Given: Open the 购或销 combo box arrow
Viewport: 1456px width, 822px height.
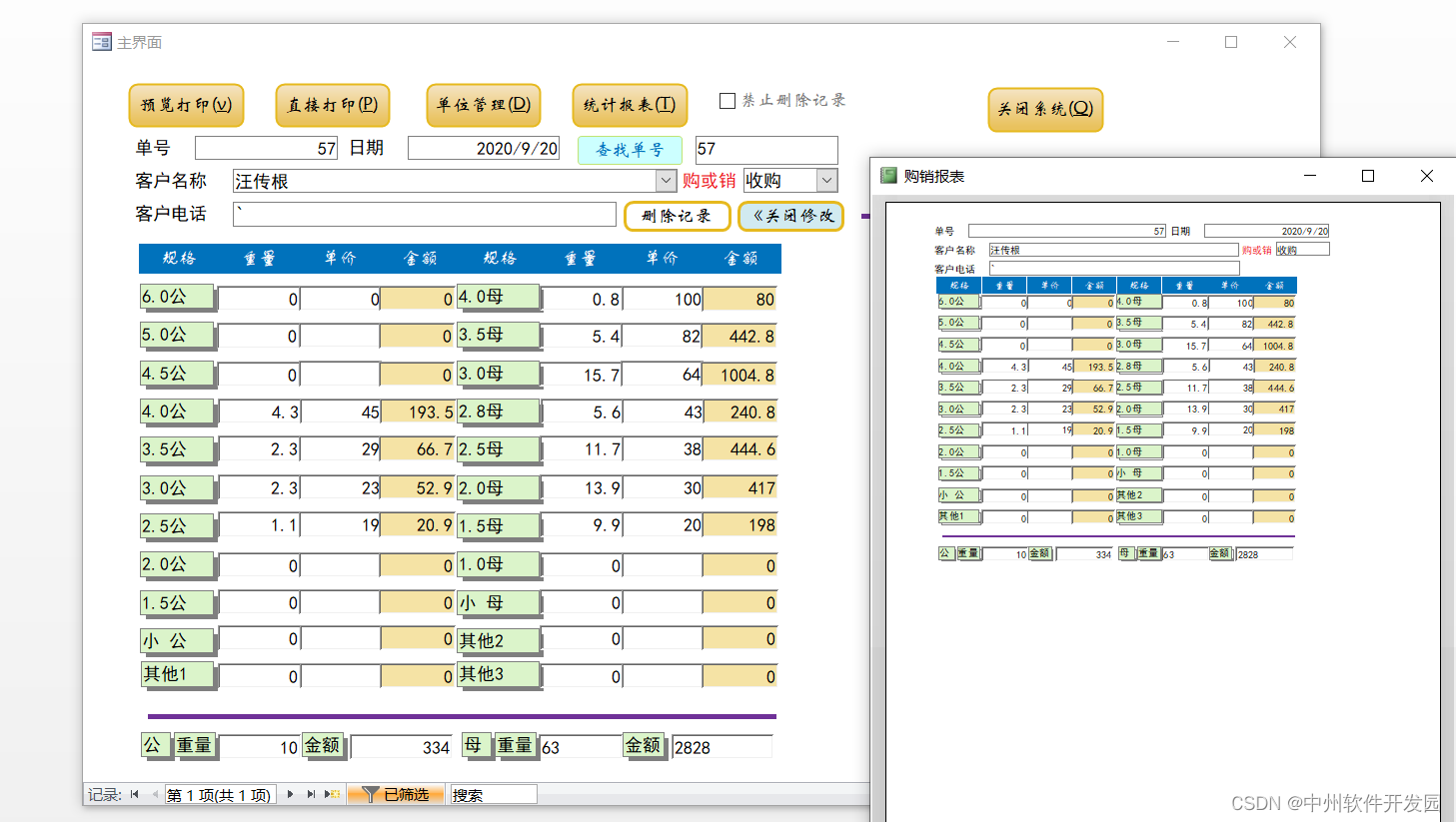Looking at the screenshot, I should click(x=826, y=181).
